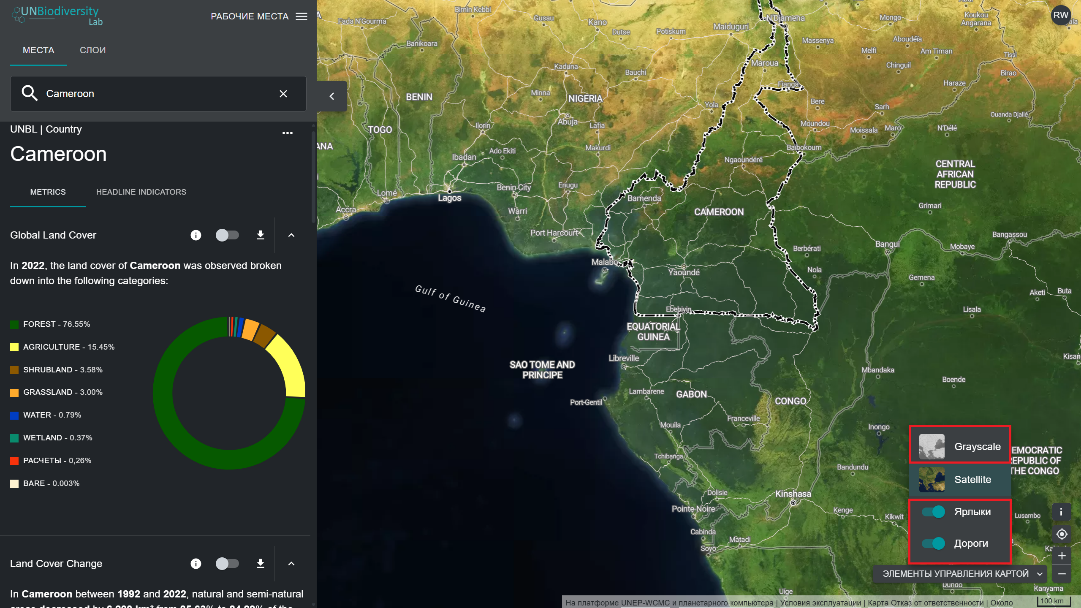Enable the Land Cover Change layer switch
Viewport: 1081px width, 608px height.
tap(227, 564)
